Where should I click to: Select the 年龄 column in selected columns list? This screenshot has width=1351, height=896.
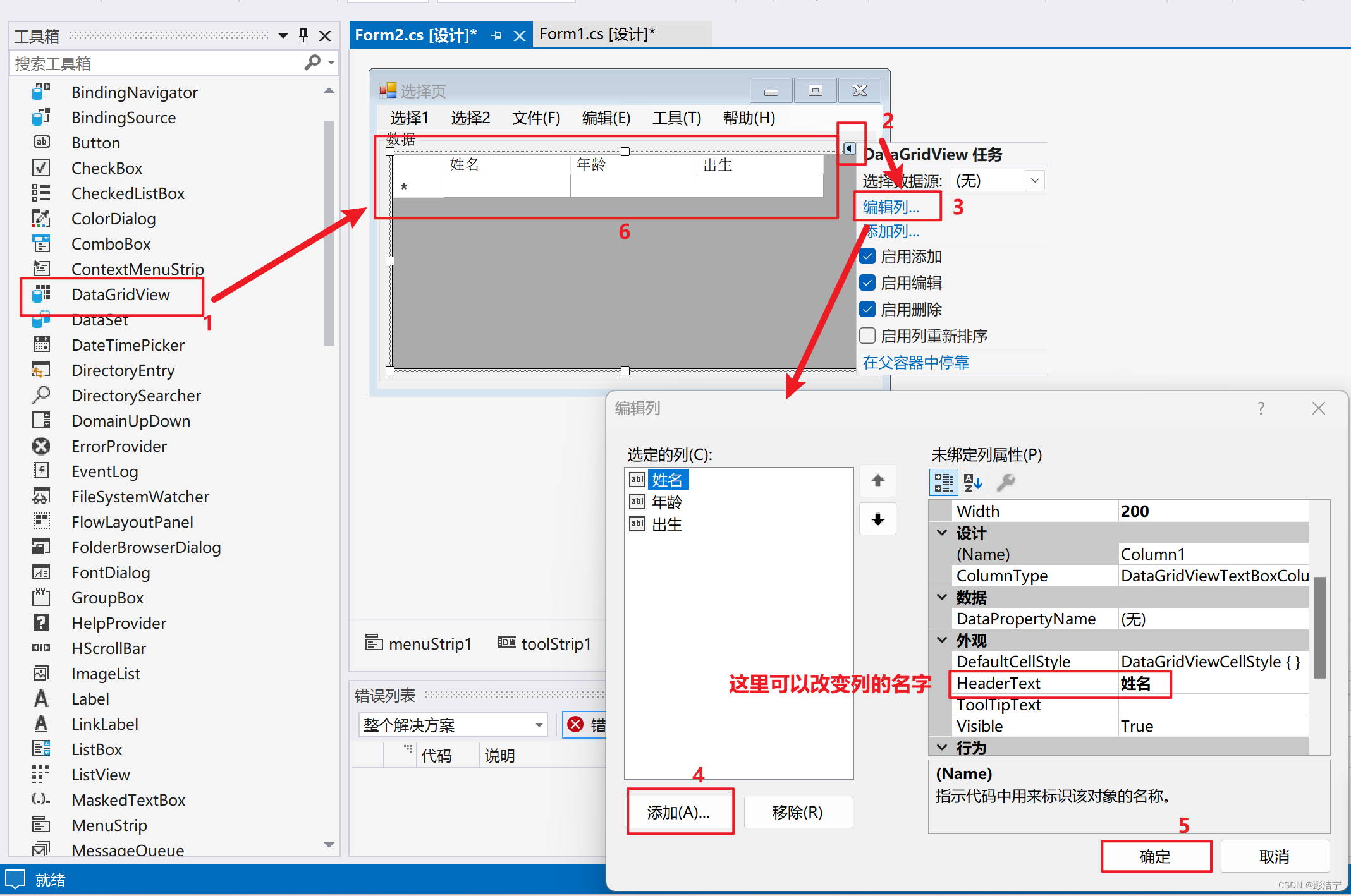coord(666,502)
